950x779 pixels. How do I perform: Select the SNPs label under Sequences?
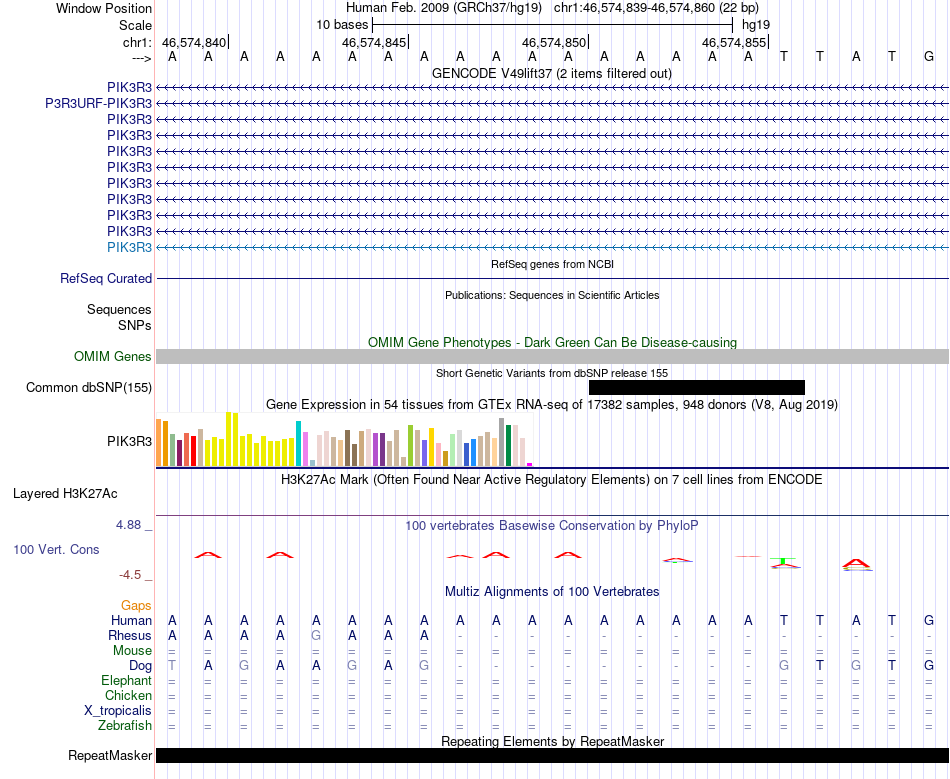[135, 325]
